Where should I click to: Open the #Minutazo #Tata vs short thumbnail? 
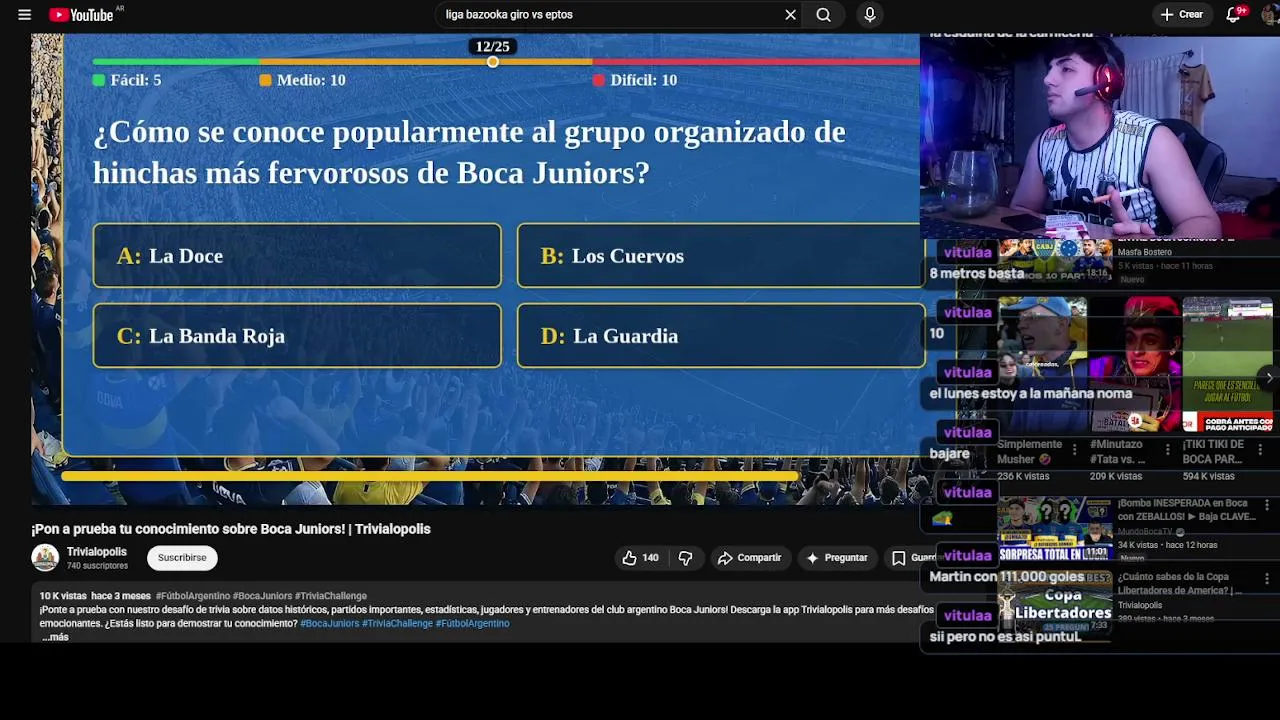1135,364
